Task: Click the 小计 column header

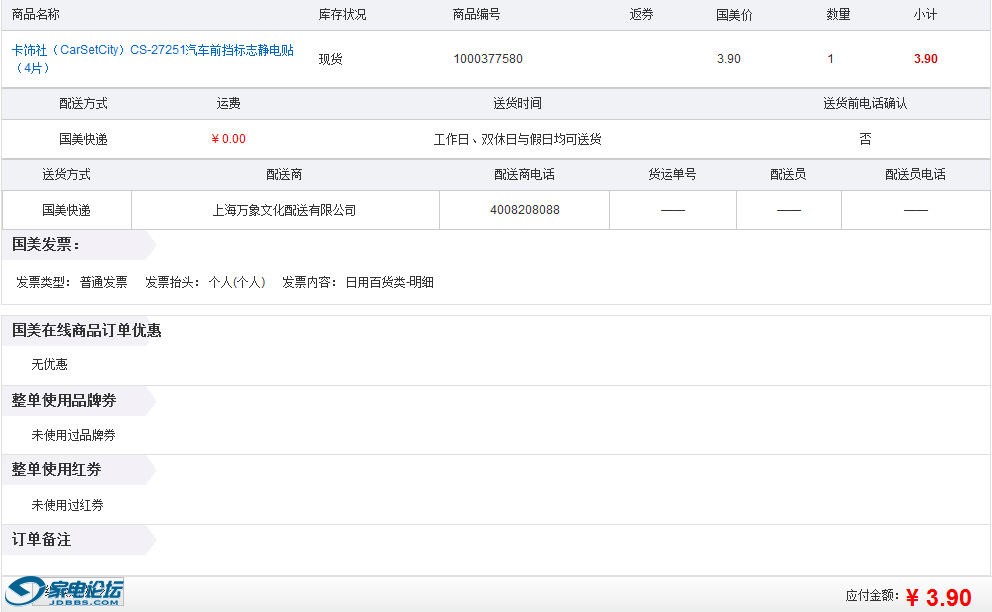Action: pyautogui.click(x=925, y=14)
